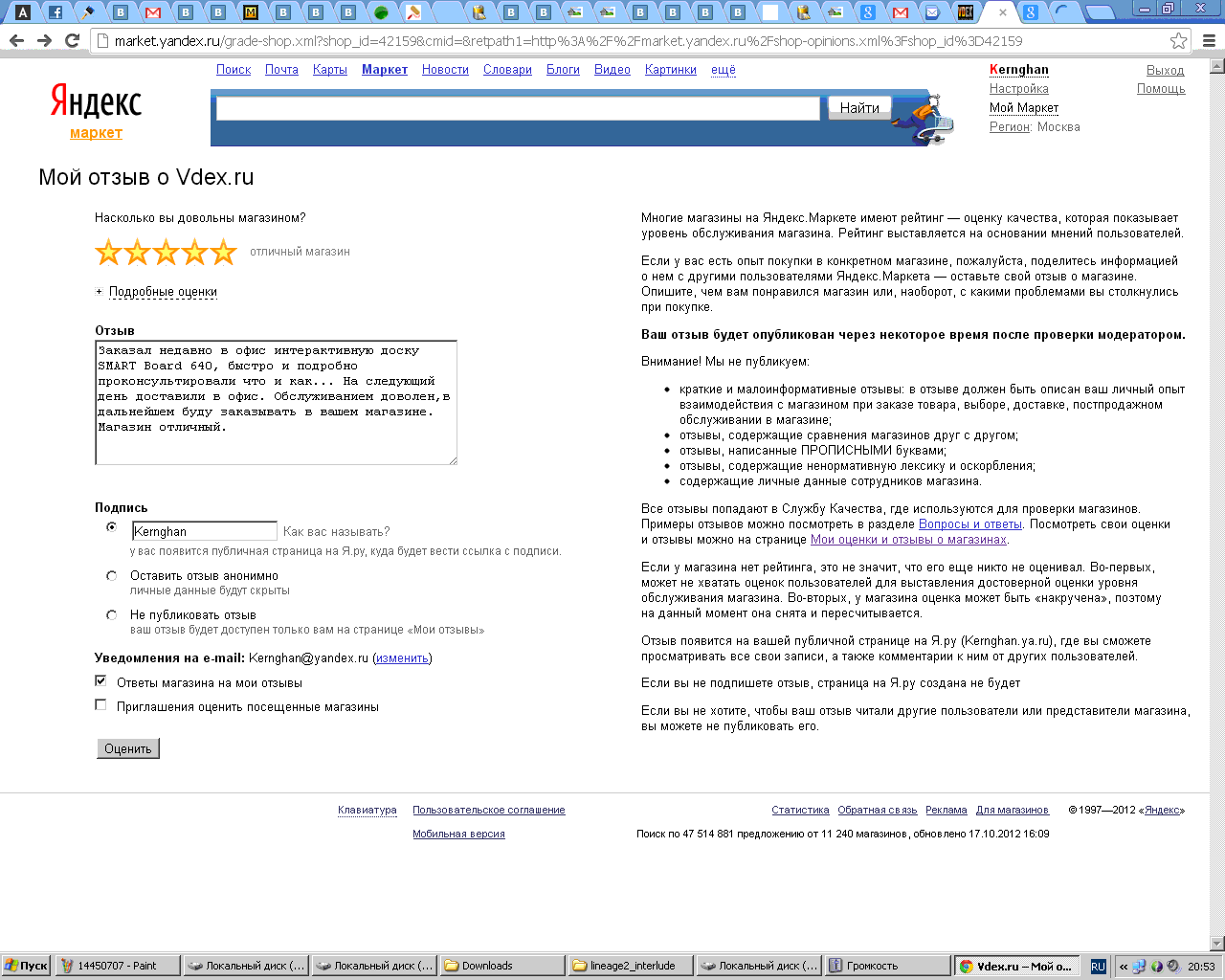Click the 'Найти' search button
Screen dimensions: 1225x980
point(859,108)
